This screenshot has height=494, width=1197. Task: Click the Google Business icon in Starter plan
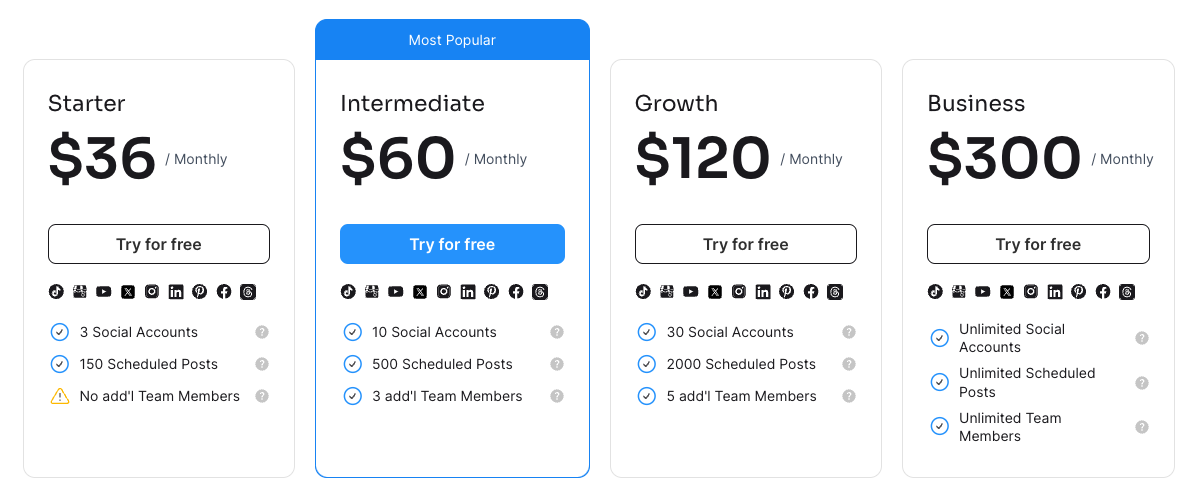(x=80, y=292)
